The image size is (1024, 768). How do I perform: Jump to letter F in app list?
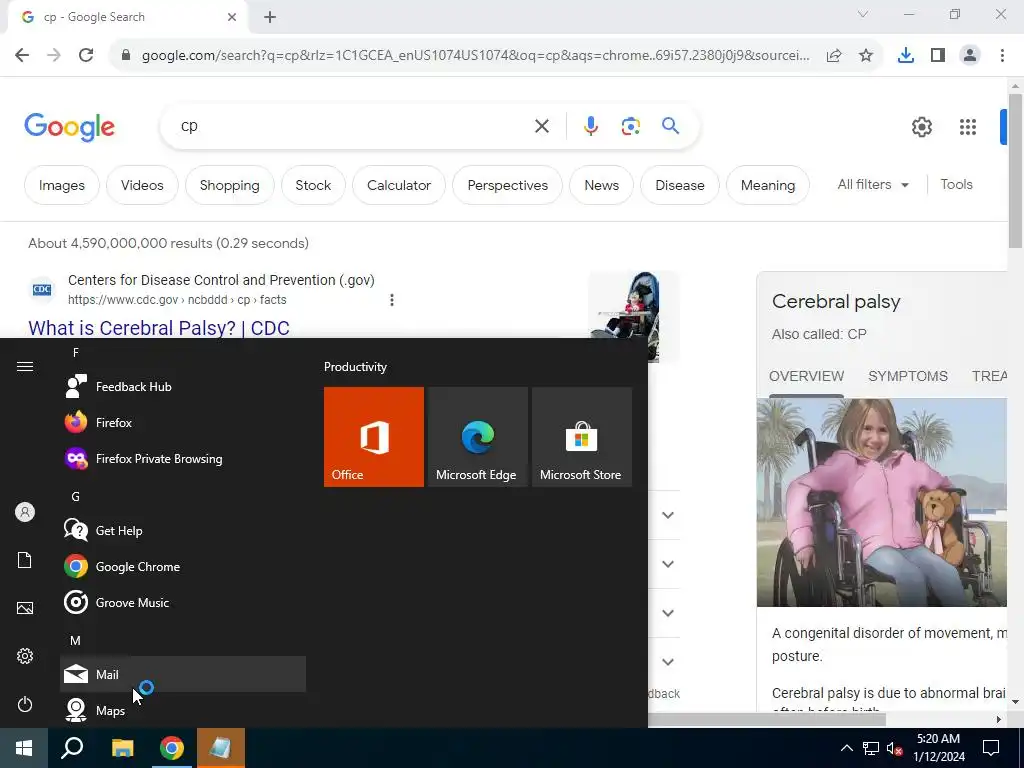click(x=76, y=353)
